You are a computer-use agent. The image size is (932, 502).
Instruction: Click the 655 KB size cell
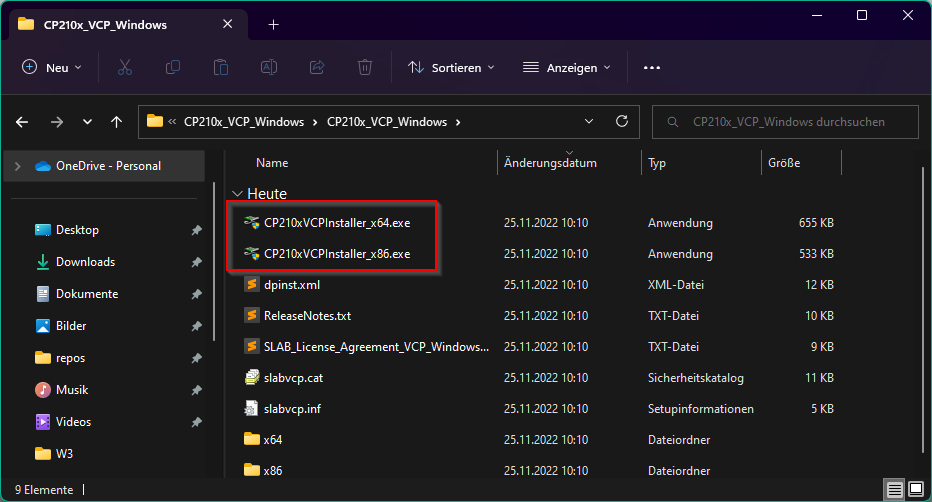(816, 223)
